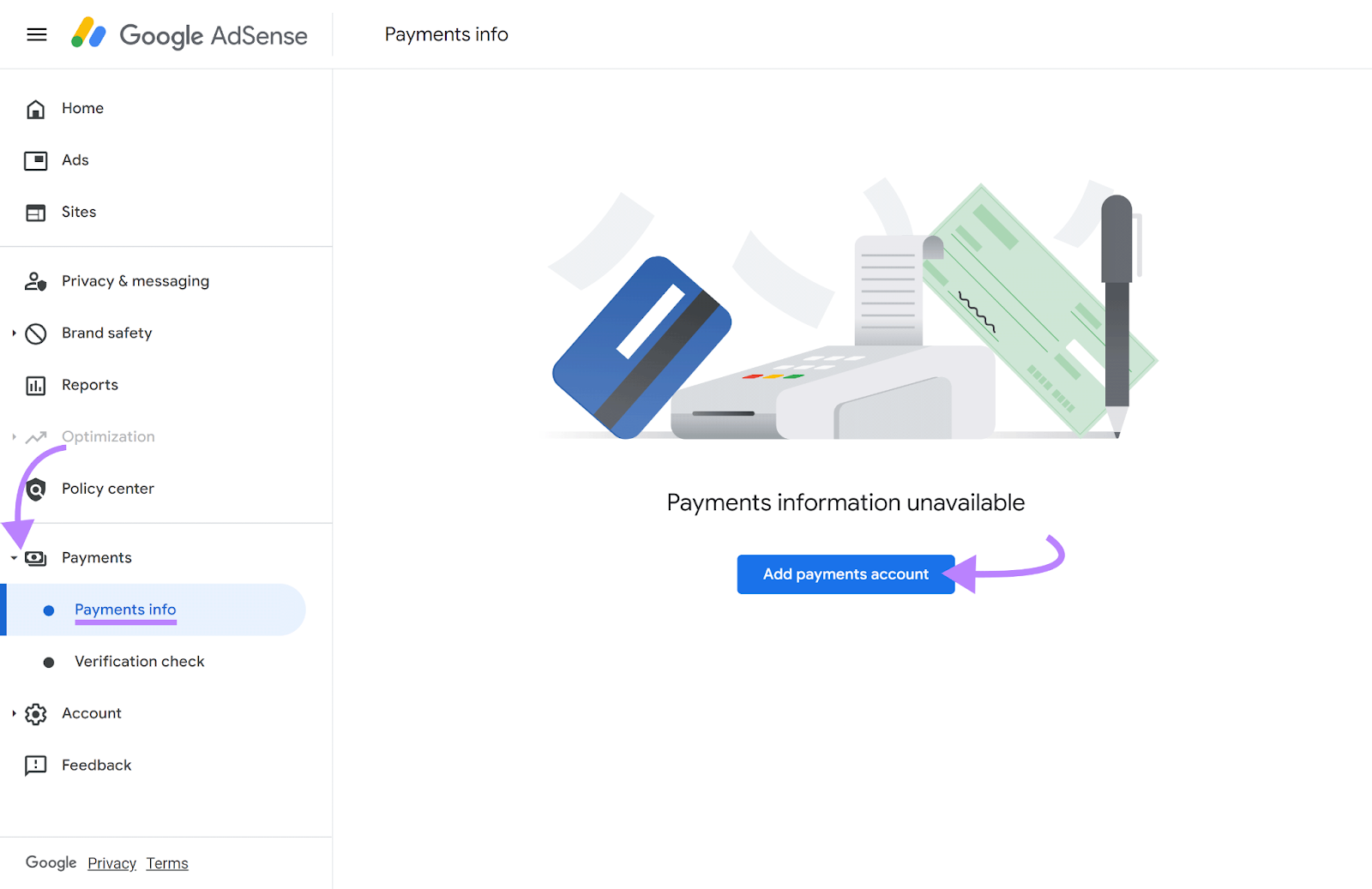The width and height of the screenshot is (1372, 889).
Task: Open Sites from the sidebar icon
Action: tap(35, 212)
